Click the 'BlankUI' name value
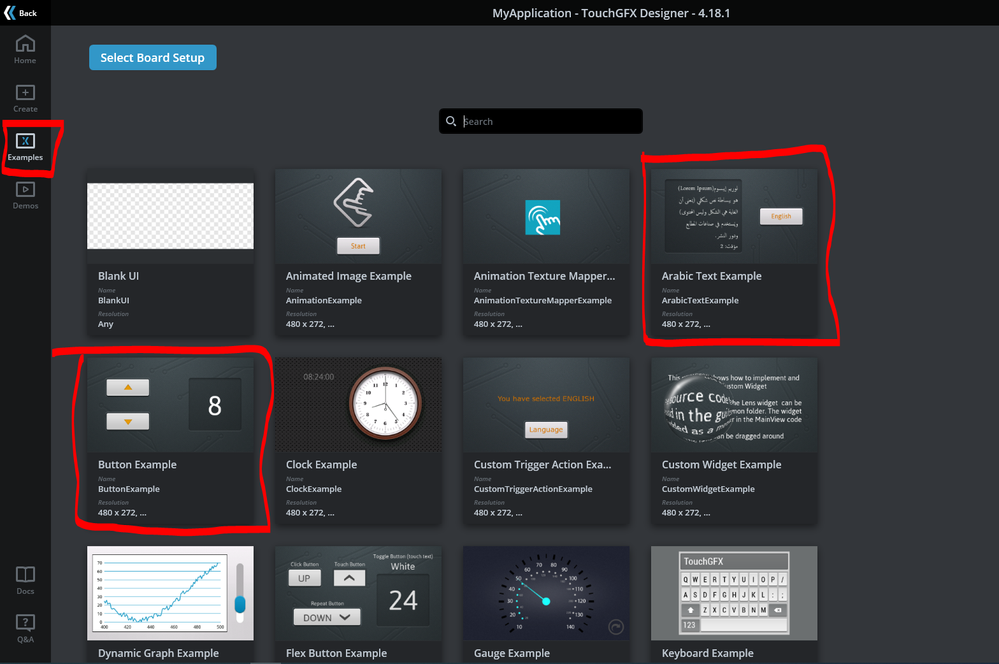Viewport: 999px width, 664px height. [x=114, y=300]
